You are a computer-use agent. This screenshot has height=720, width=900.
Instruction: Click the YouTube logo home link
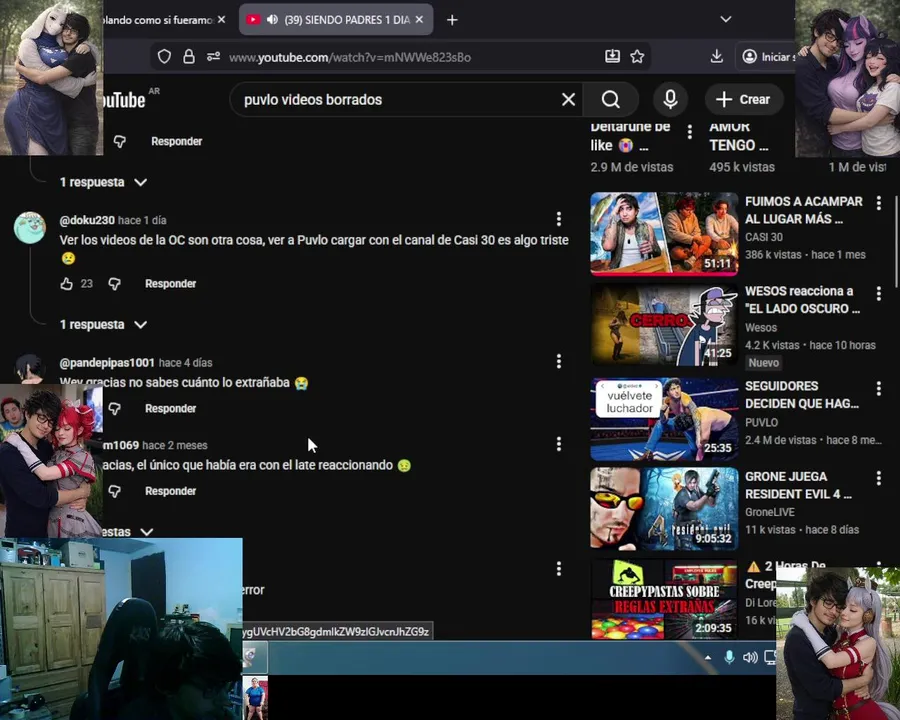click(x=124, y=100)
